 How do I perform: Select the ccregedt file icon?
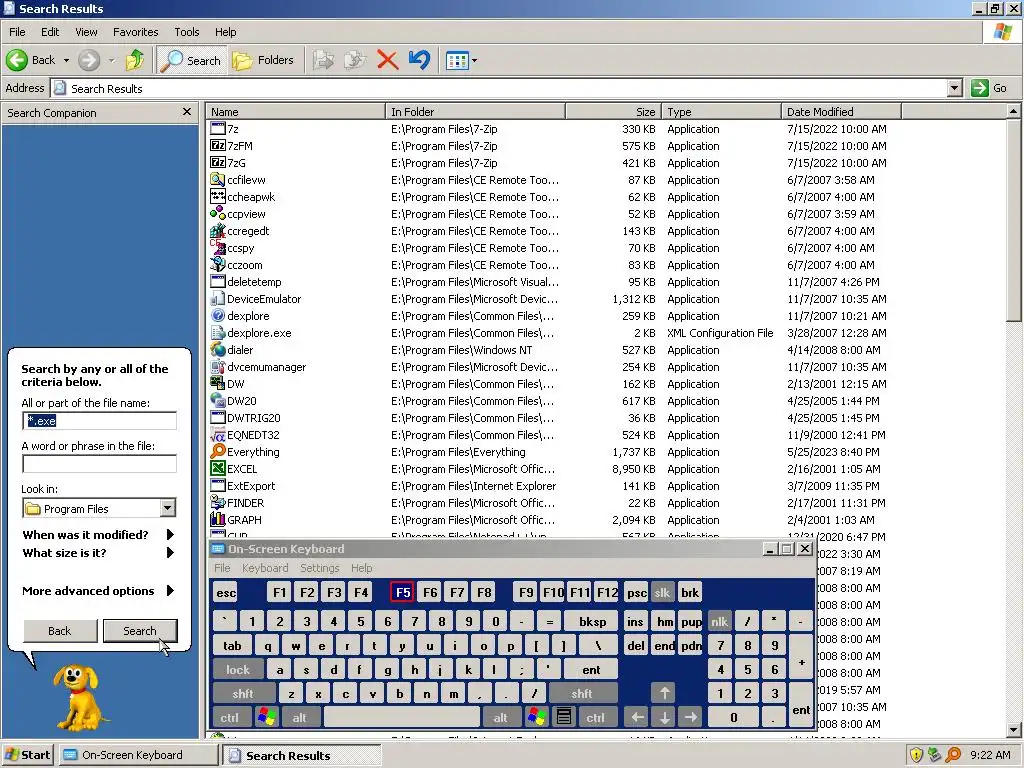click(x=217, y=231)
